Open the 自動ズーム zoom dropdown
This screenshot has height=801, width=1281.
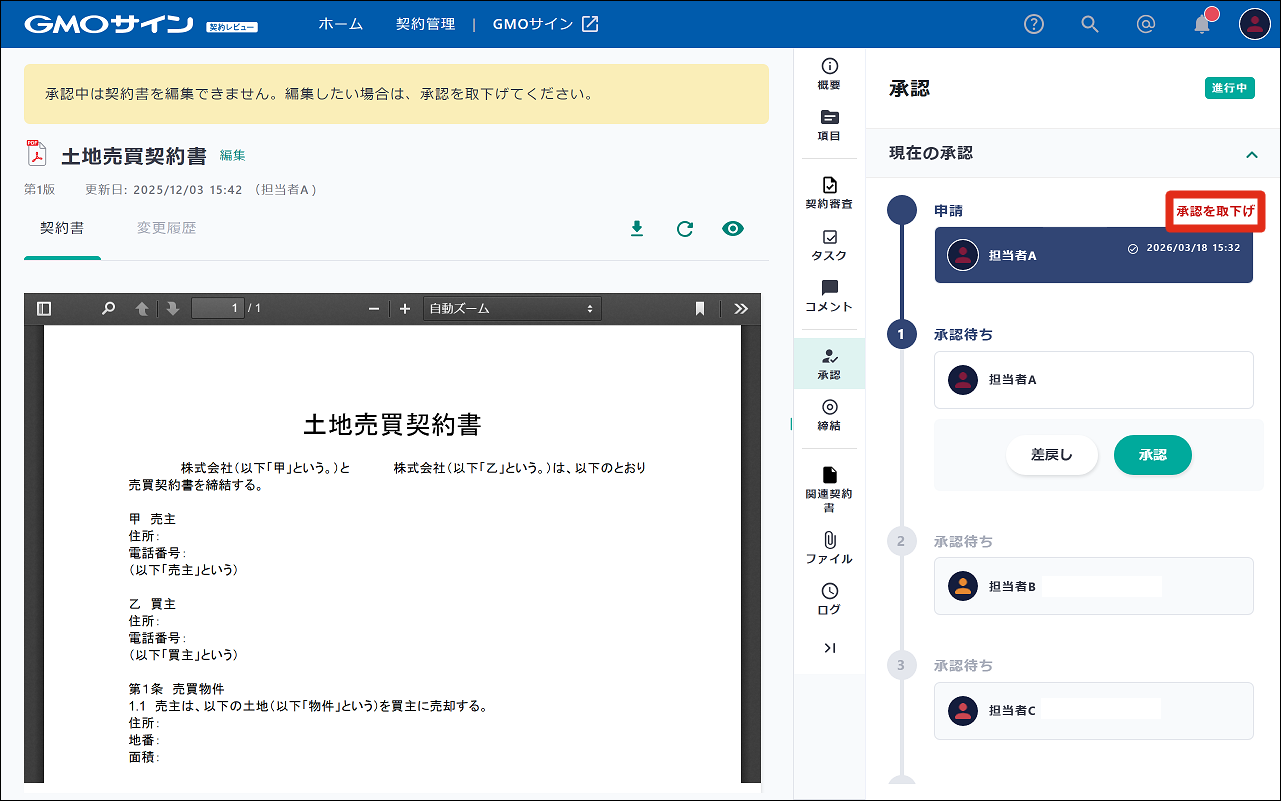(x=512, y=309)
